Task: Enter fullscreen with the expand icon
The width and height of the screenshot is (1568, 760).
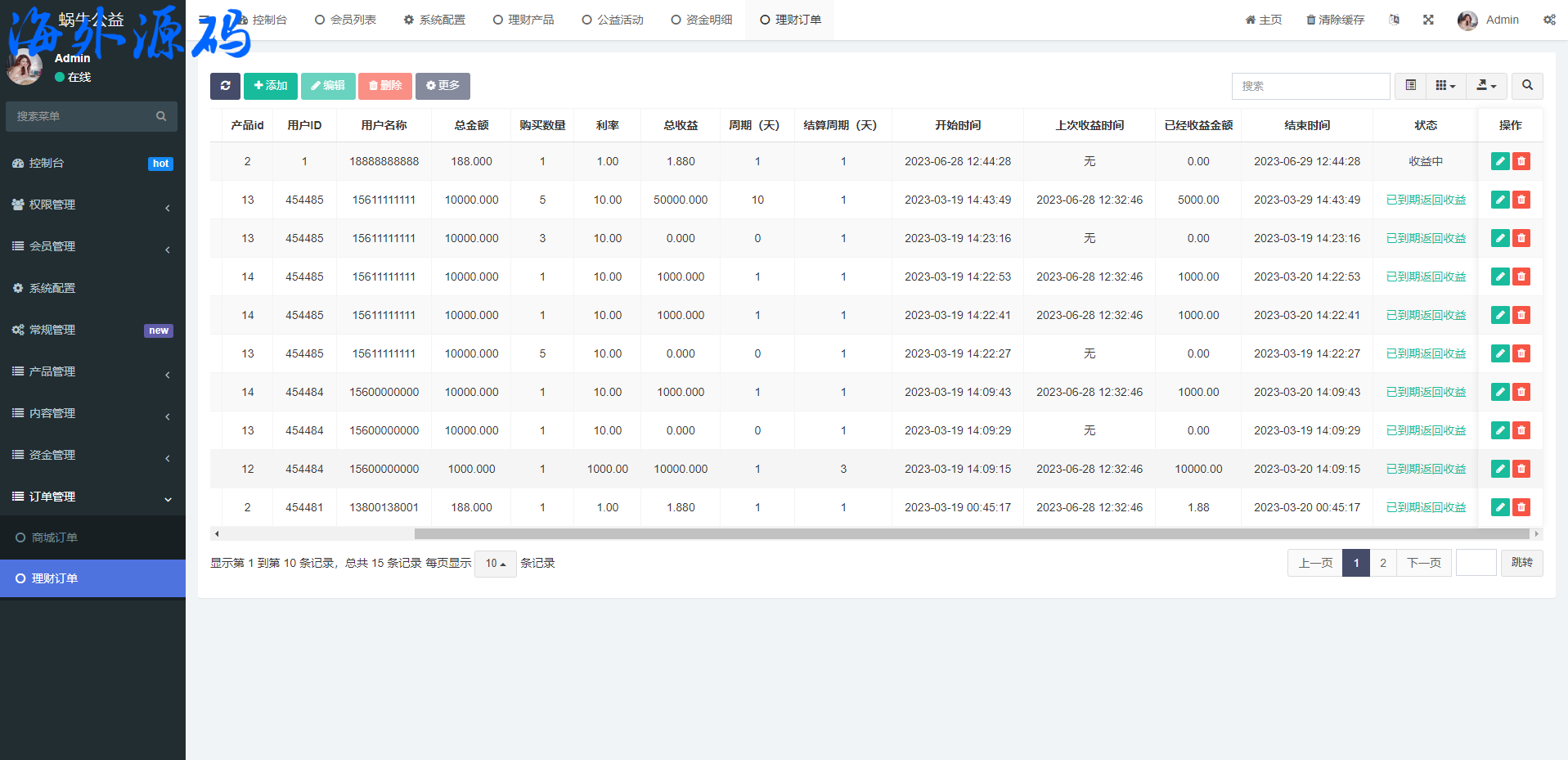Action: pyautogui.click(x=1428, y=20)
